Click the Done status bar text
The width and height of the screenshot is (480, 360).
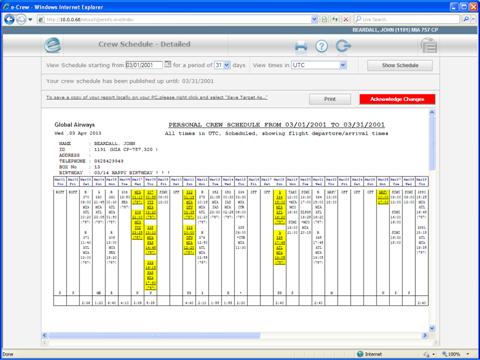[8, 354]
